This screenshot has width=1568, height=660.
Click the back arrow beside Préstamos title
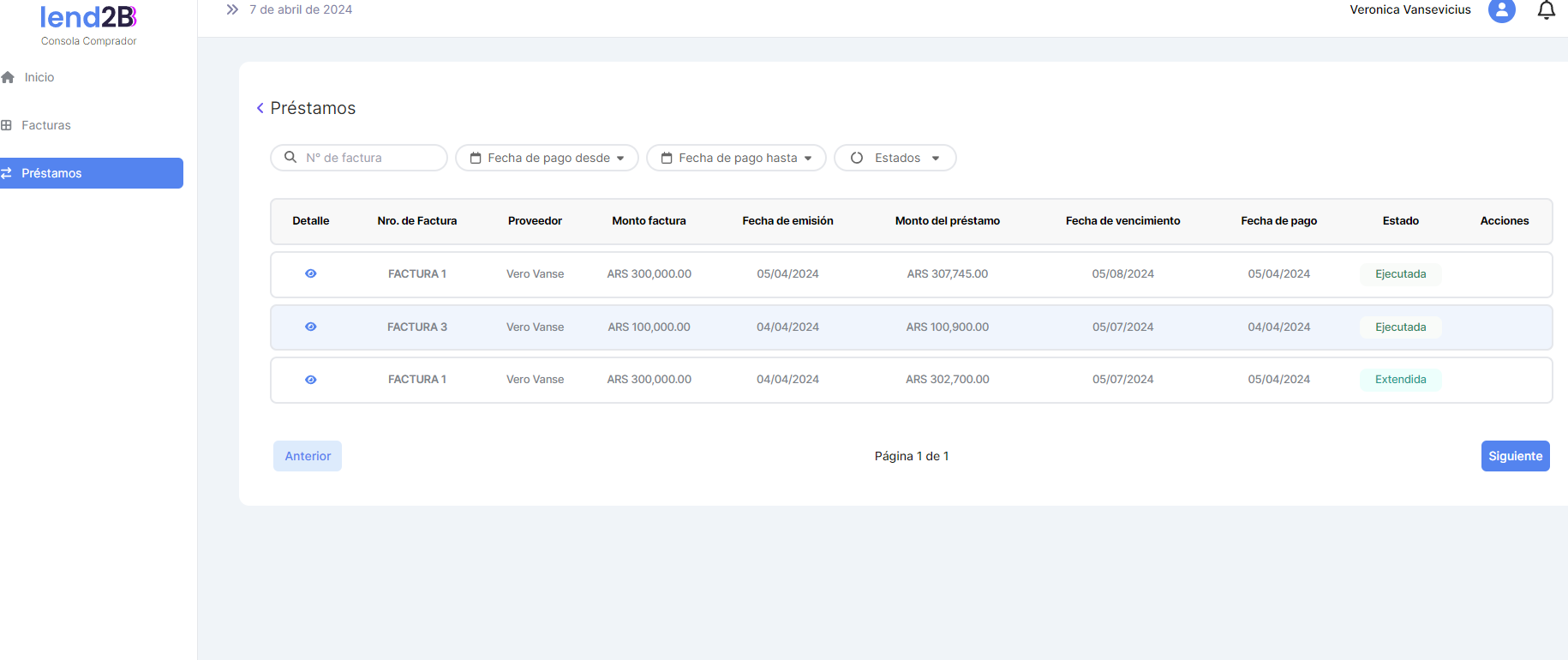[x=260, y=108]
